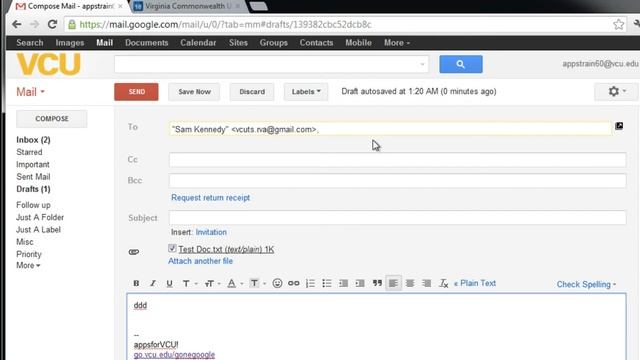Click into the Subject field
This screenshot has height=360, width=640.
(x=398, y=218)
